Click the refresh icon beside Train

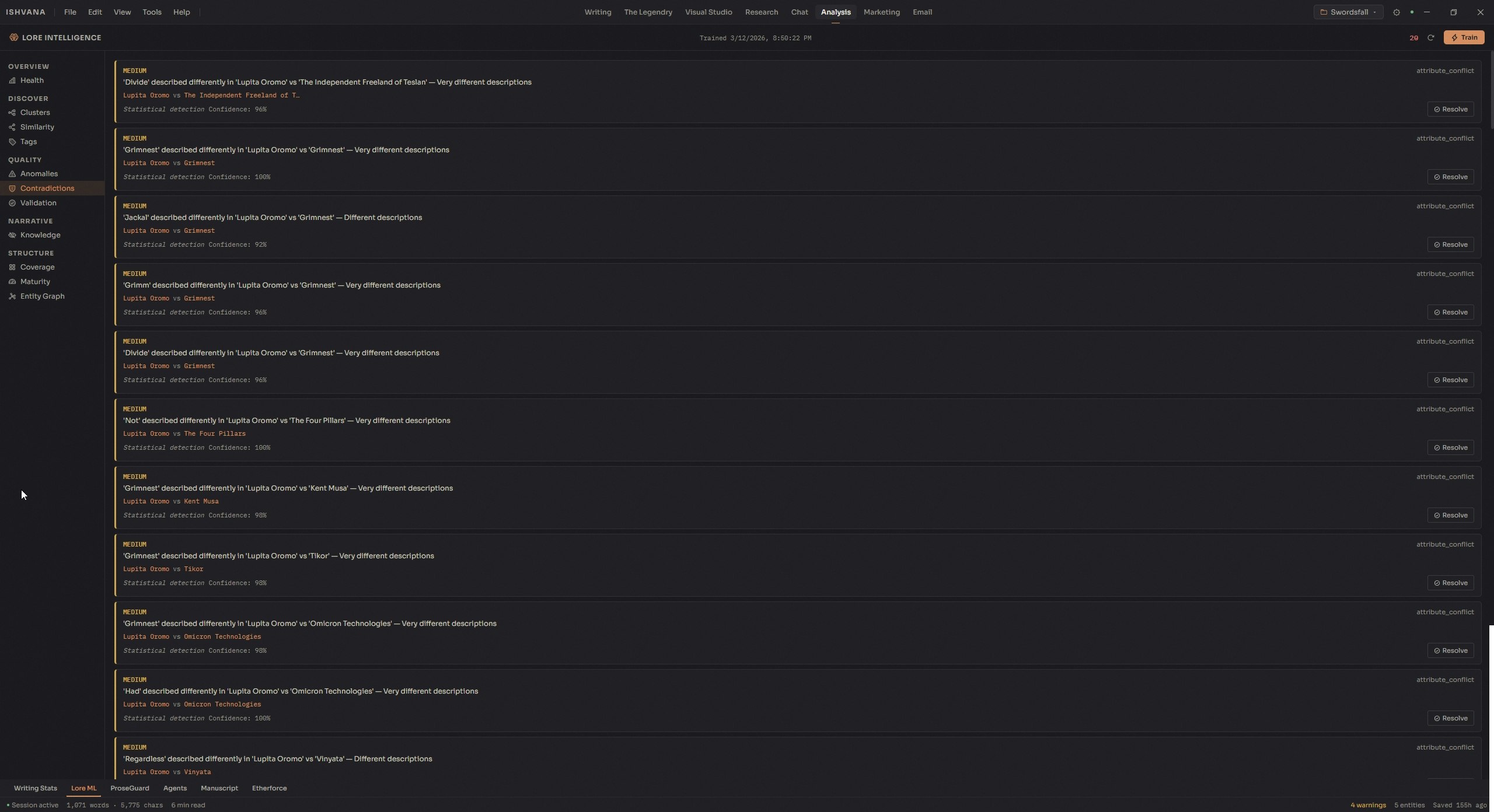[x=1430, y=38]
